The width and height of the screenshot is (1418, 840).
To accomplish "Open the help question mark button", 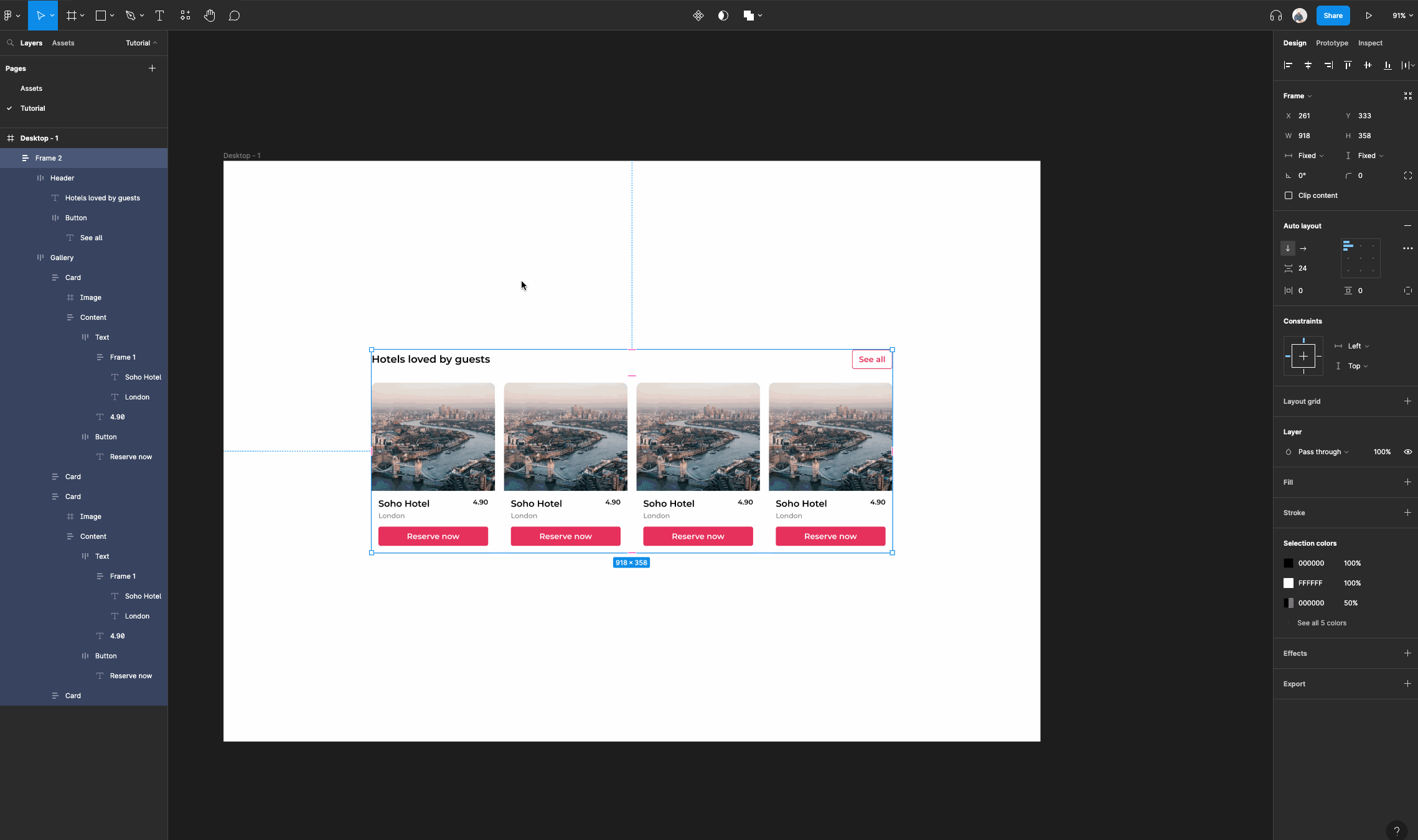I will click(x=1397, y=831).
